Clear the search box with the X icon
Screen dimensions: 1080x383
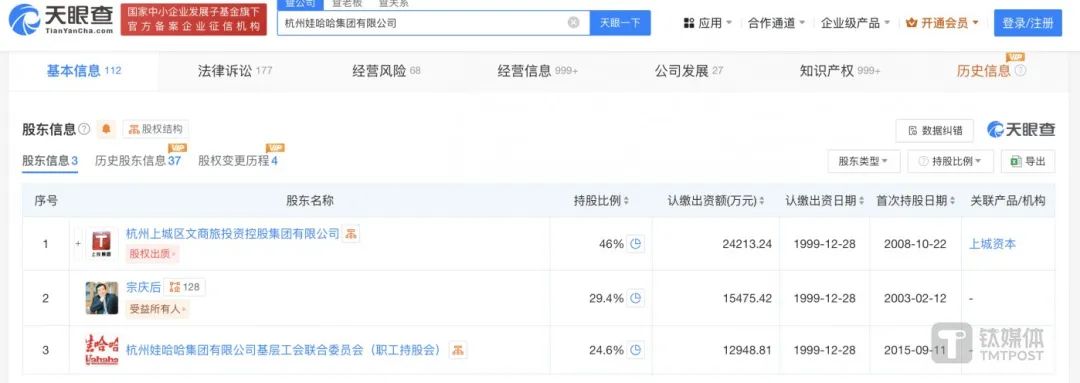(x=573, y=23)
